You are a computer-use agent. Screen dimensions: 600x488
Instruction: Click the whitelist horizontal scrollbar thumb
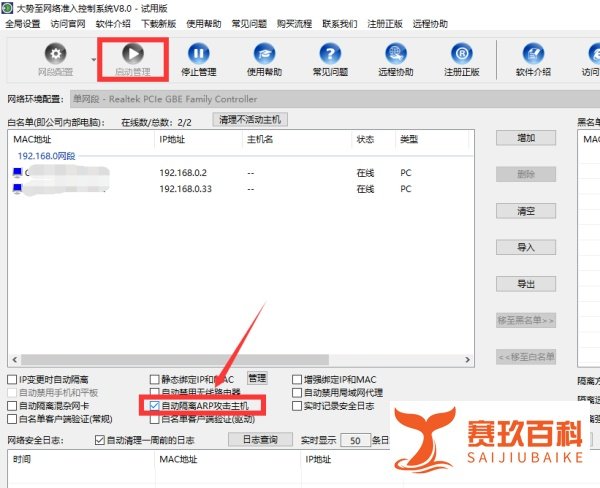coord(175,359)
